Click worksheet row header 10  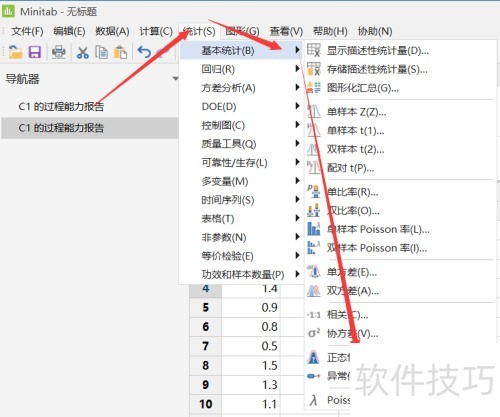click(x=206, y=404)
